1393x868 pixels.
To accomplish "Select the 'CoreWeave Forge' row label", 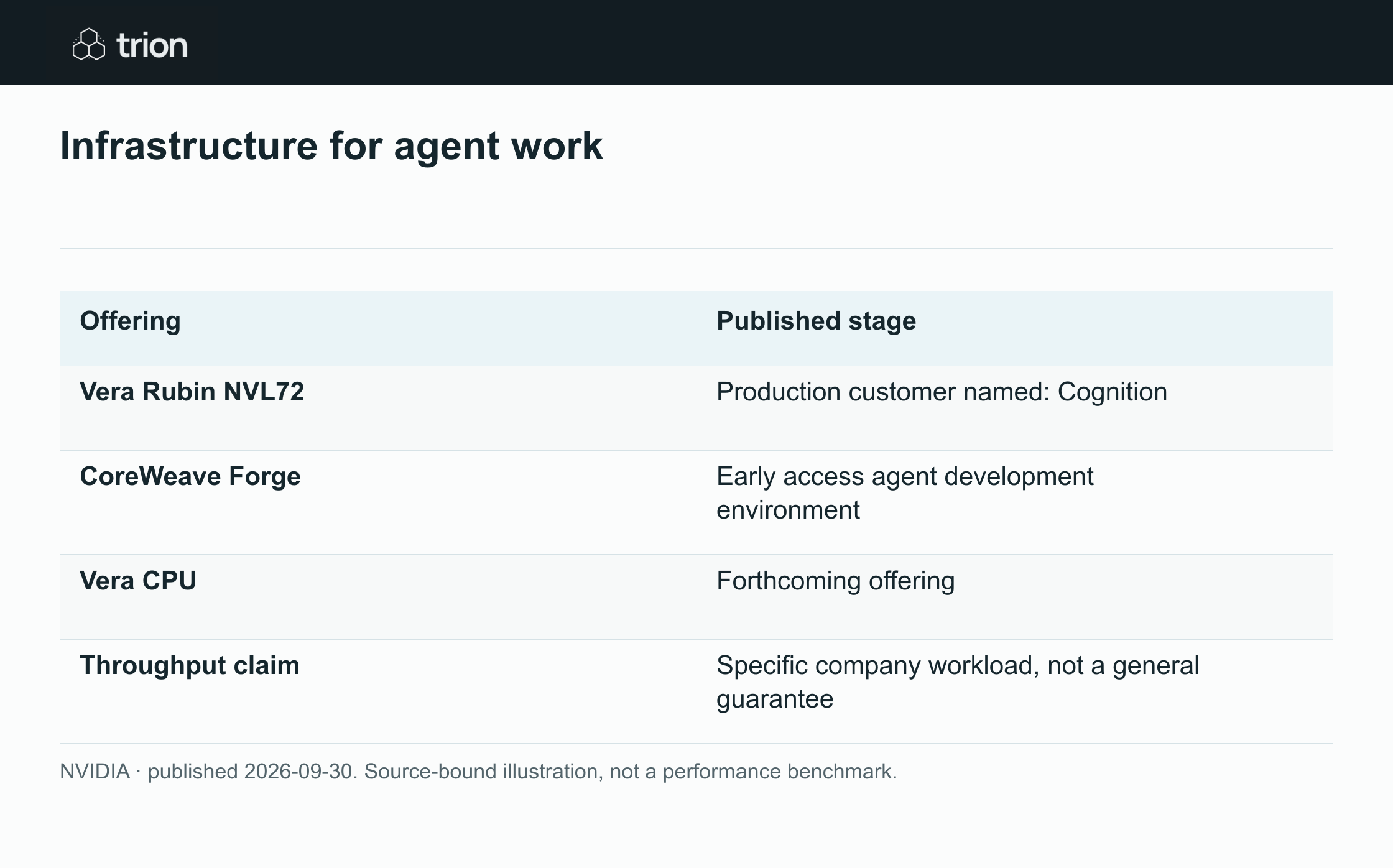I will click(x=190, y=476).
